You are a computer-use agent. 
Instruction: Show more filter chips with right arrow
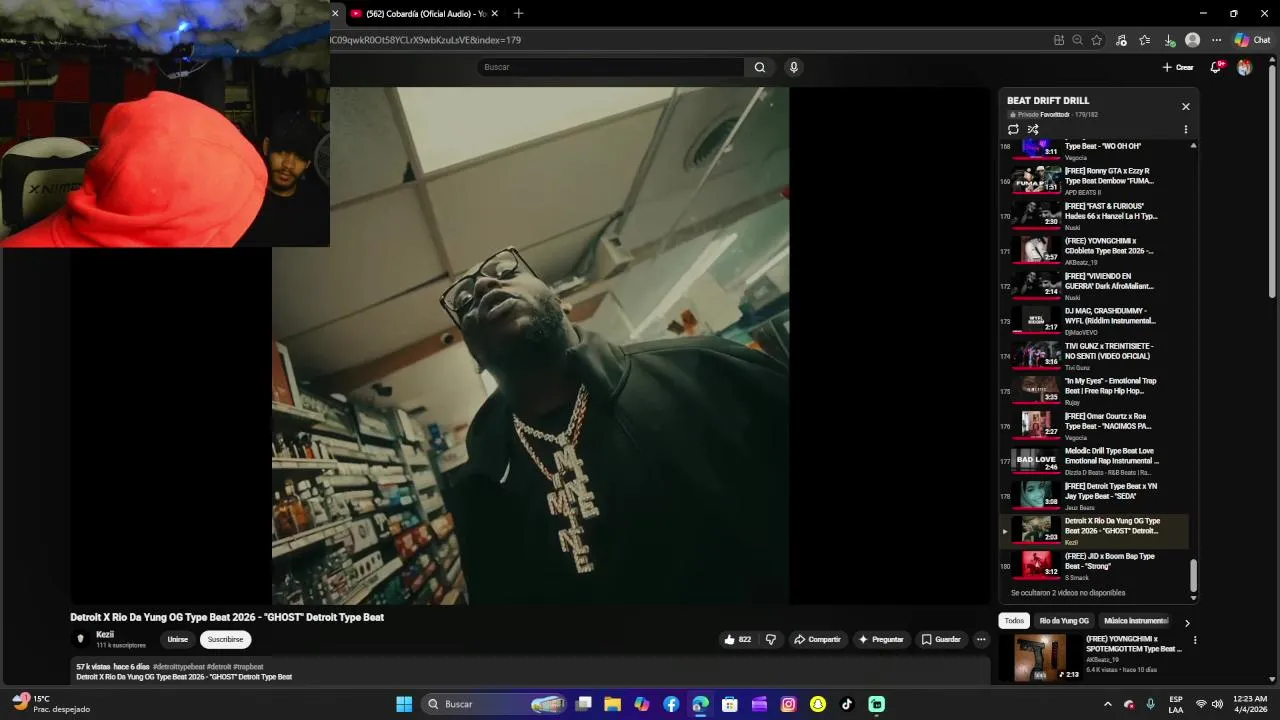point(1187,622)
